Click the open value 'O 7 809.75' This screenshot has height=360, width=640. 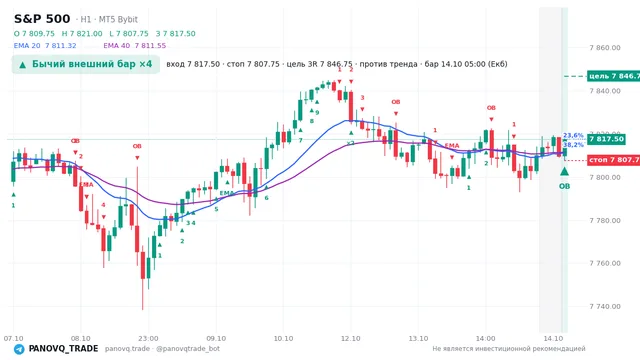[34, 33]
